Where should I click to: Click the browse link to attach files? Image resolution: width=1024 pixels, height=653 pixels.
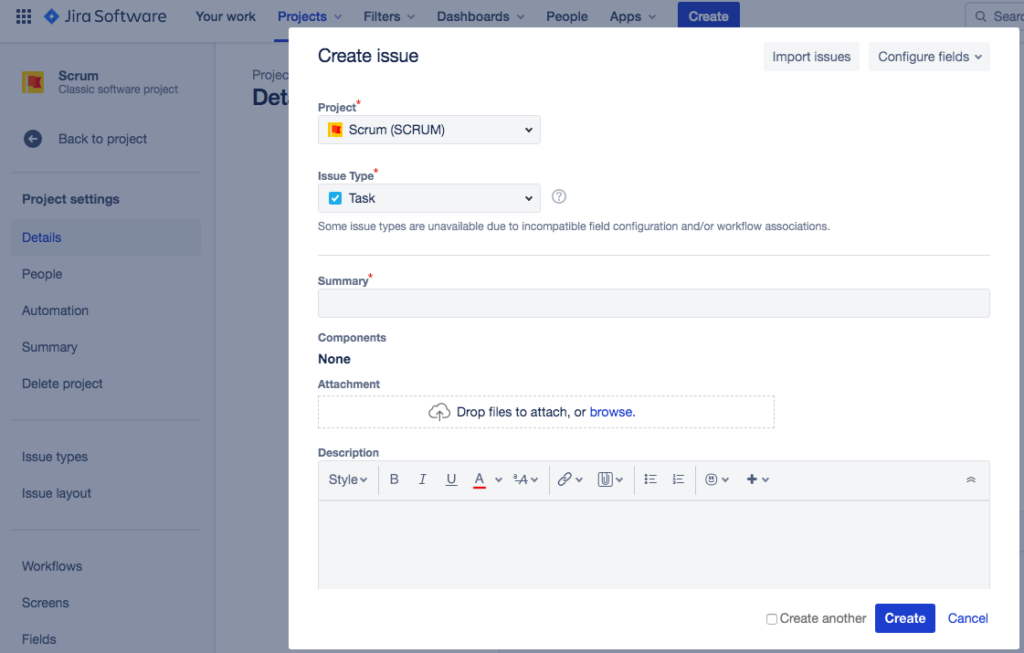coord(611,411)
